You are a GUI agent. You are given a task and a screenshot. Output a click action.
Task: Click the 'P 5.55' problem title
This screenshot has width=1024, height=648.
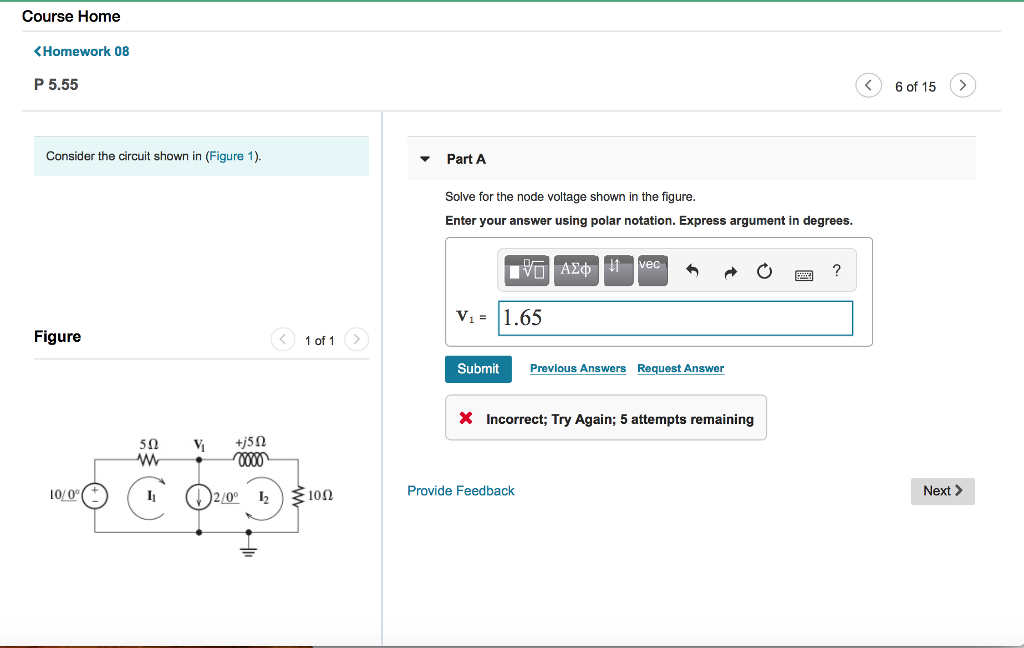[x=56, y=85]
